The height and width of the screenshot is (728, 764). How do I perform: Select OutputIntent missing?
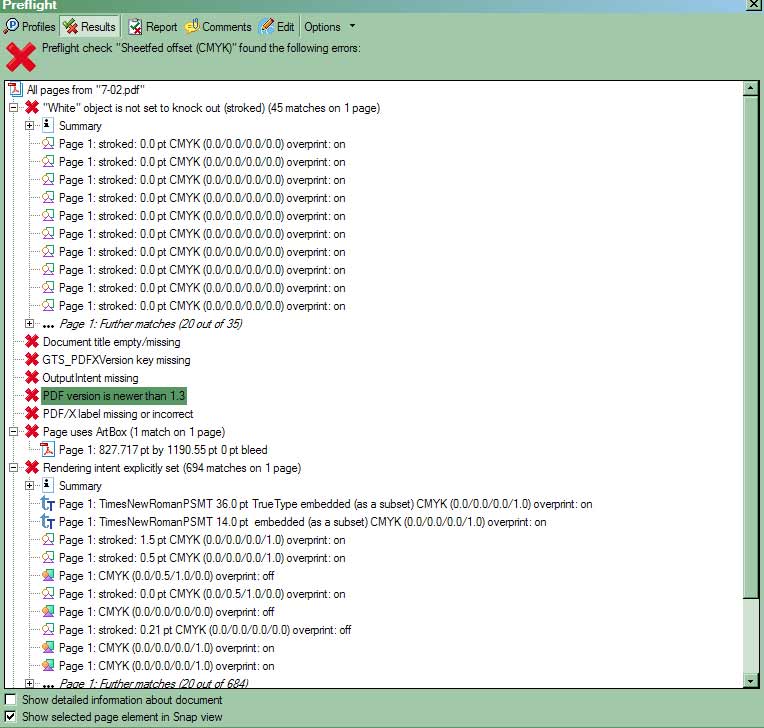(90, 378)
